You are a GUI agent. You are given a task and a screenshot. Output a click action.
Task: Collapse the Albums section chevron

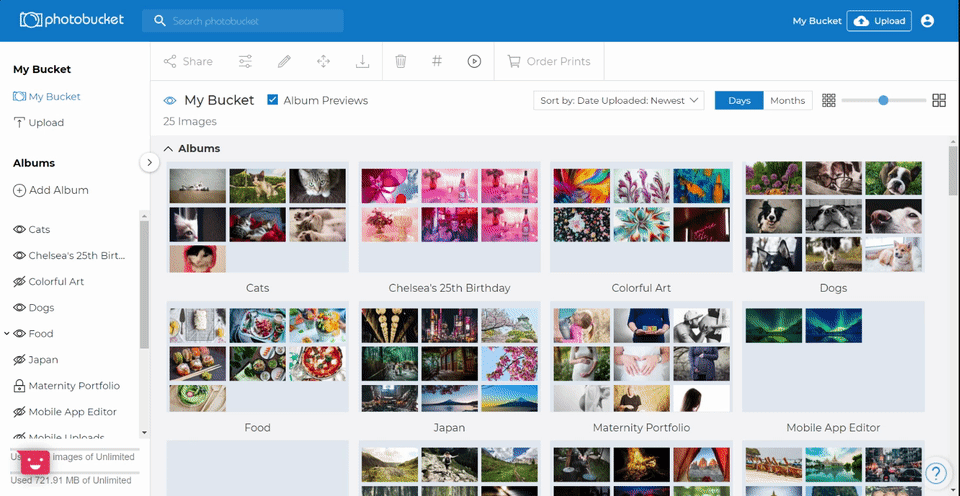coord(168,149)
